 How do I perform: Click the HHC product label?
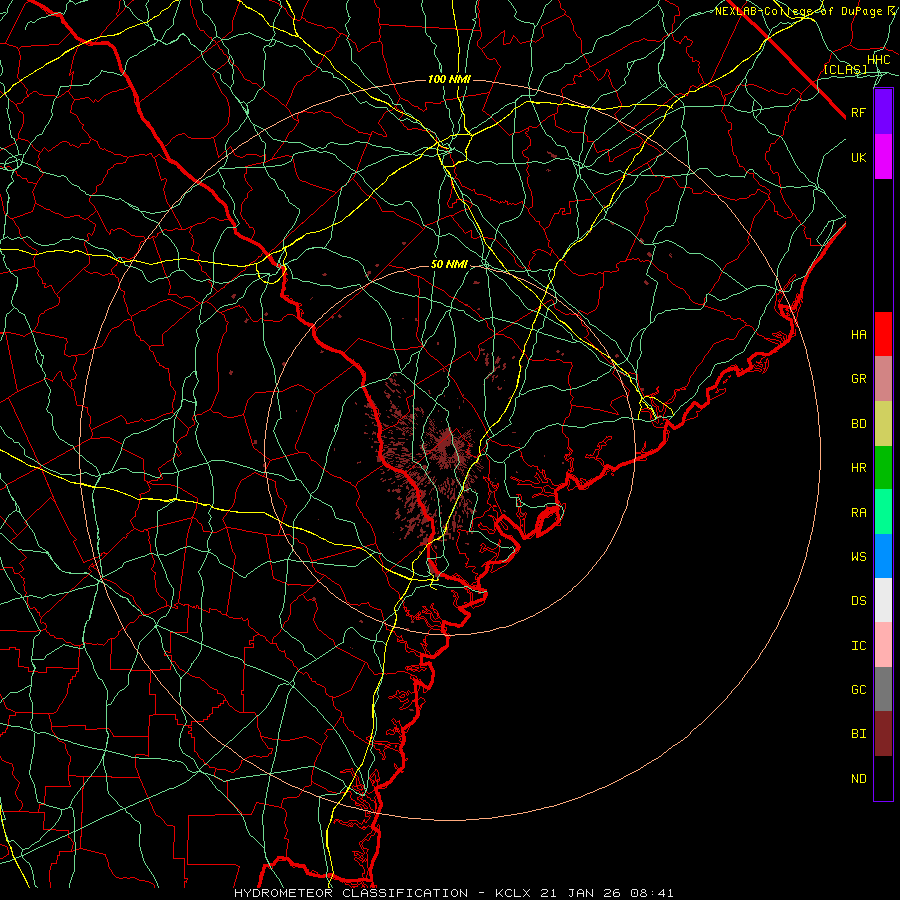[x=879, y=60]
